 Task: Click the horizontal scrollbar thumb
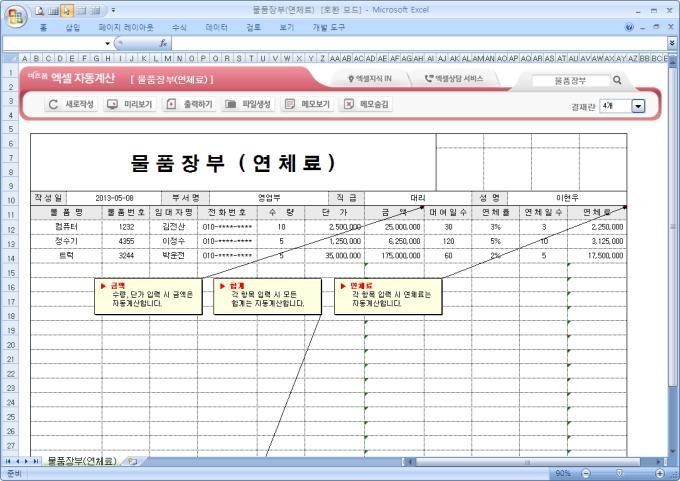click(528, 461)
